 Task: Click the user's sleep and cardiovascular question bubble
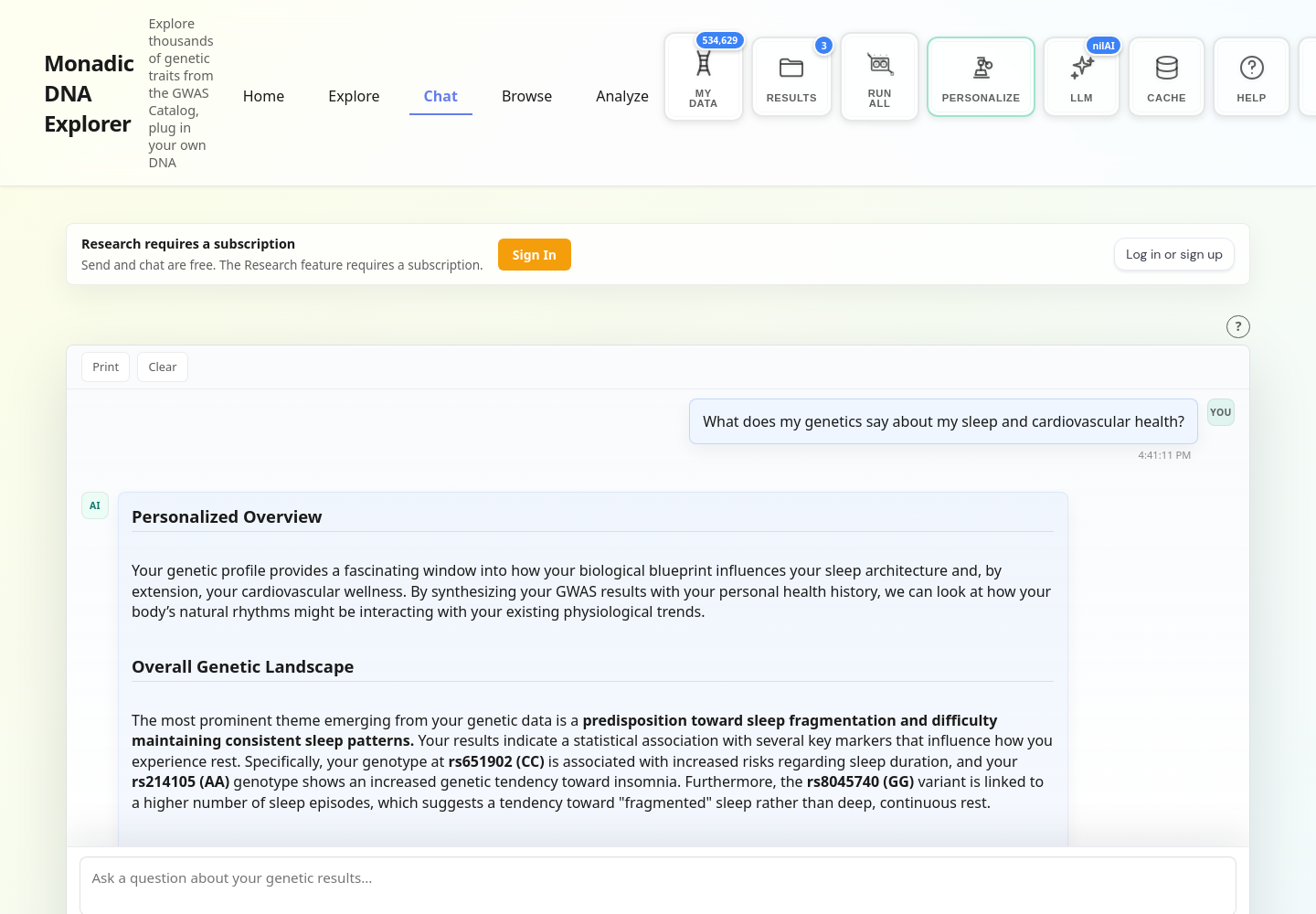pyautogui.click(x=943, y=421)
